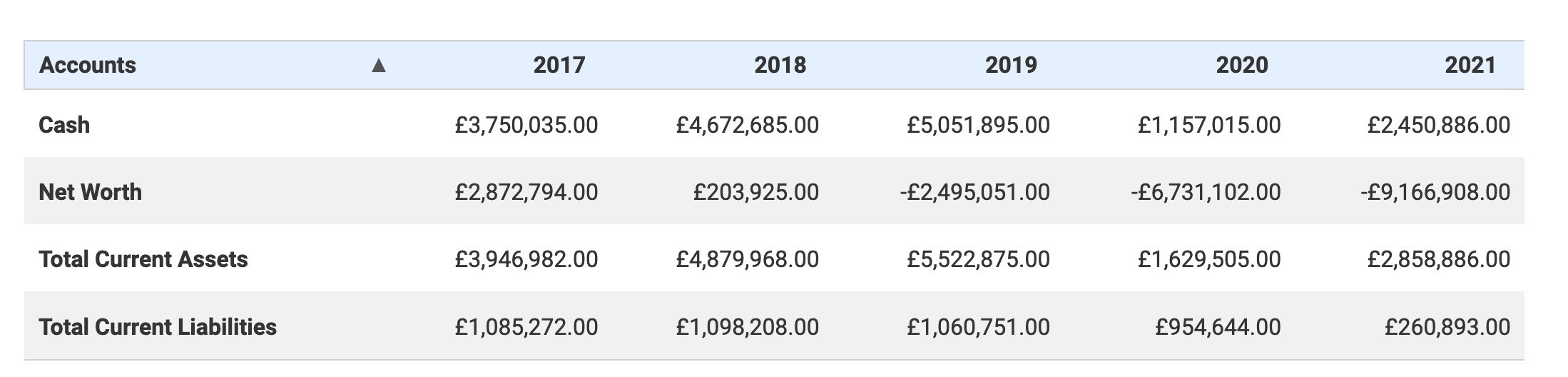Viewport: 1568px width, 377px height.
Task: Select the 2017 column header
Action: [559, 65]
